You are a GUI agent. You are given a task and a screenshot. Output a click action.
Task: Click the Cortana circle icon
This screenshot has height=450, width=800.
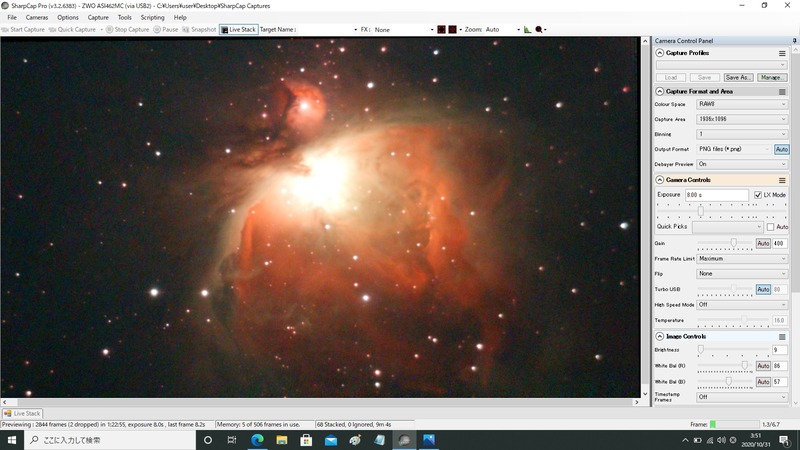click(208, 440)
